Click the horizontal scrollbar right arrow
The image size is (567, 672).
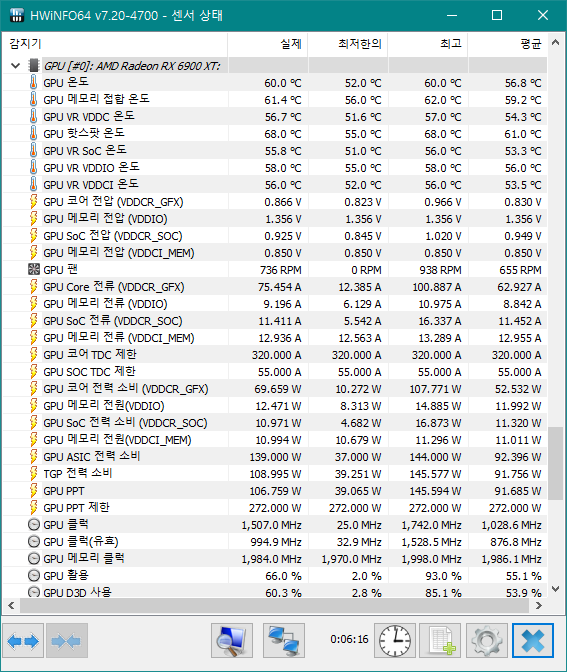[539, 606]
